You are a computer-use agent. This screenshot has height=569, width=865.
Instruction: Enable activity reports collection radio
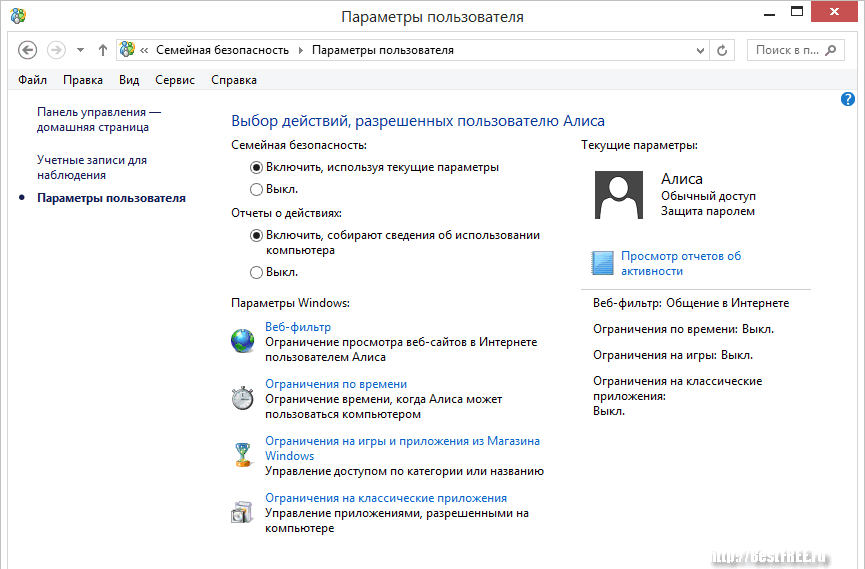[256, 236]
